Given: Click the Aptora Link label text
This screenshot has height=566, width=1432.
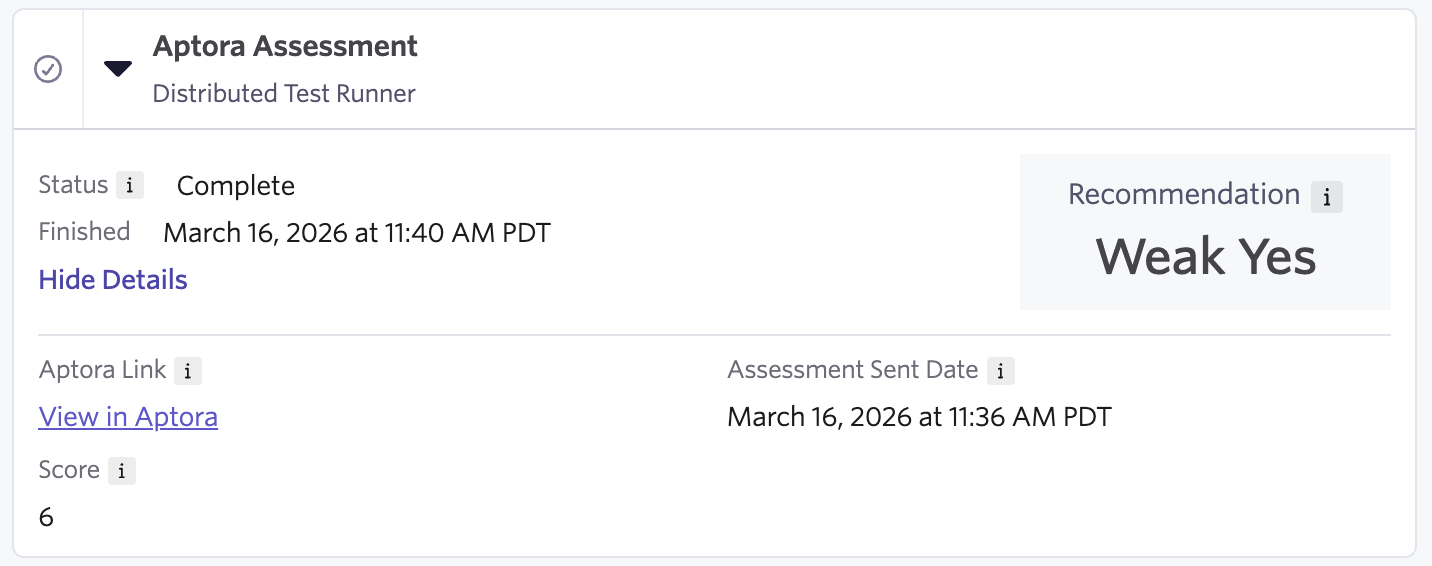Looking at the screenshot, I should click(x=102, y=370).
